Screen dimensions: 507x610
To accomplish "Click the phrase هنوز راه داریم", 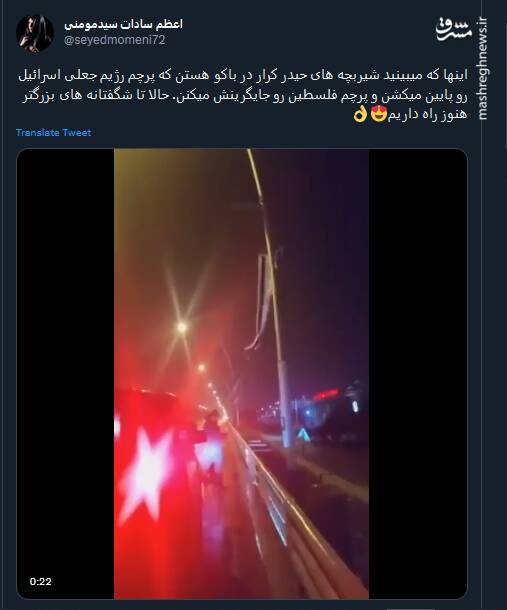I will (427, 115).
